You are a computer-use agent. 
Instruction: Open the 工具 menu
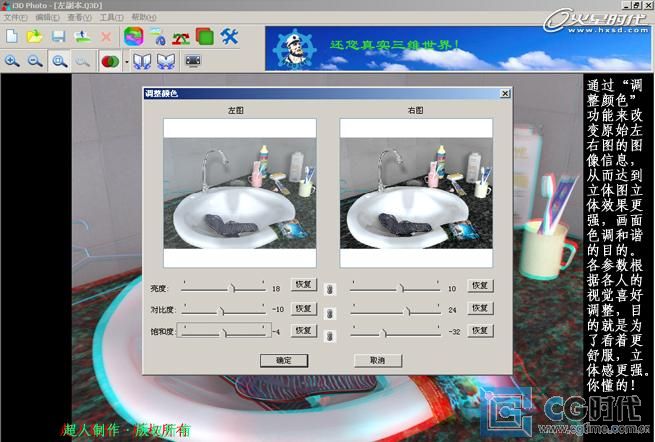111,17
